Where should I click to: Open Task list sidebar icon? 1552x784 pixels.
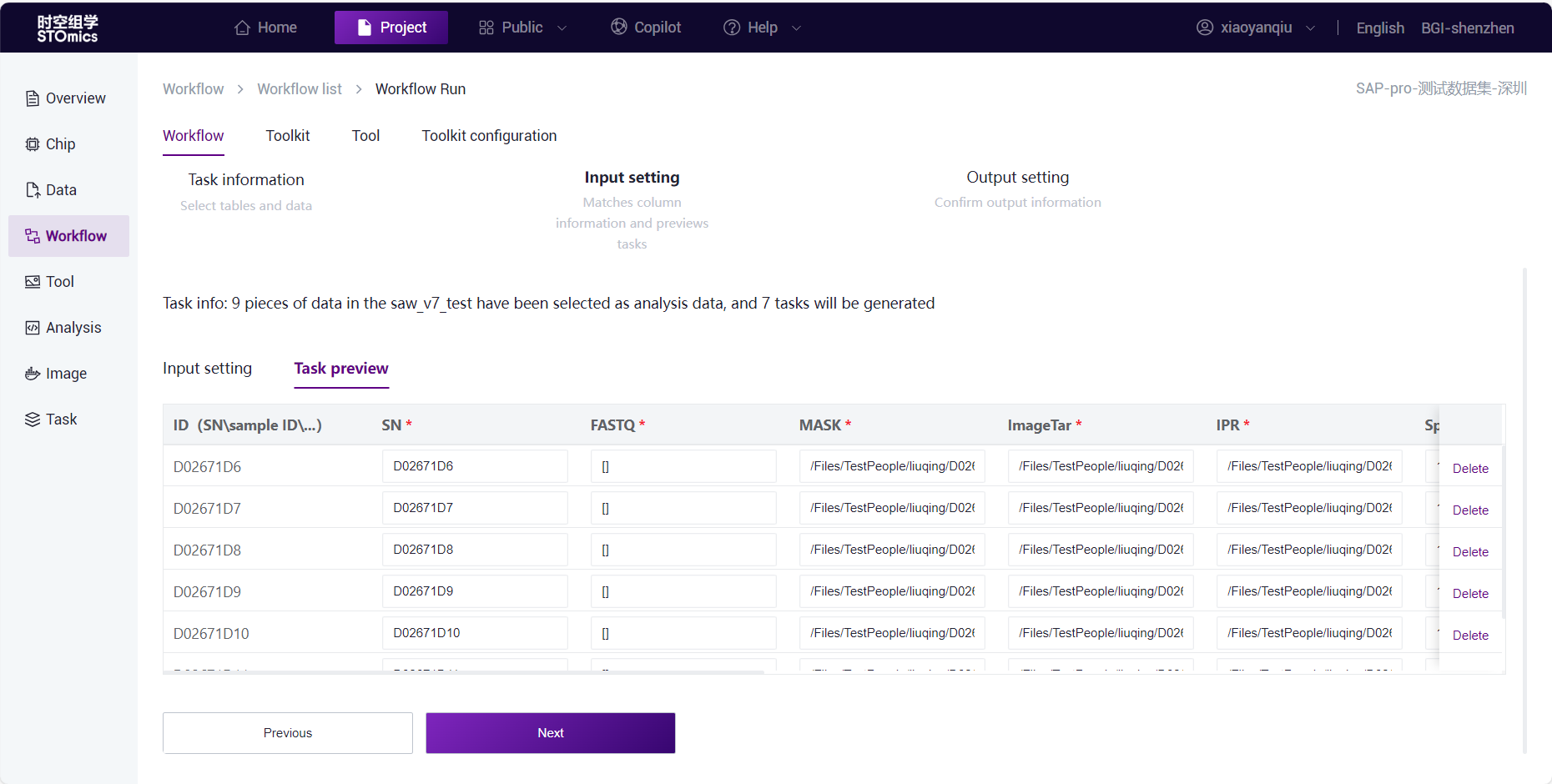pyautogui.click(x=33, y=420)
